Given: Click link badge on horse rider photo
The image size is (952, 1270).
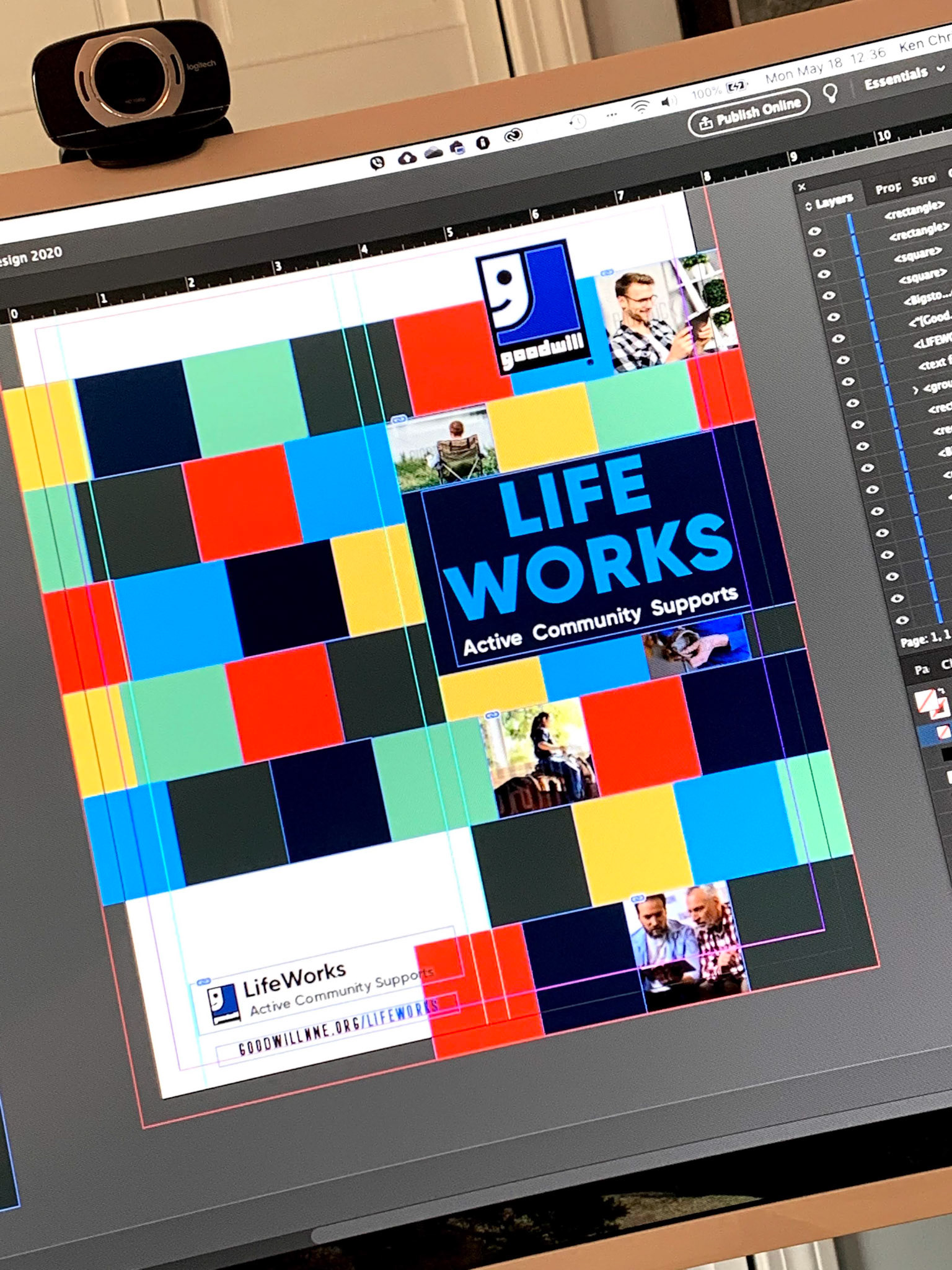Looking at the screenshot, I should (x=492, y=716).
